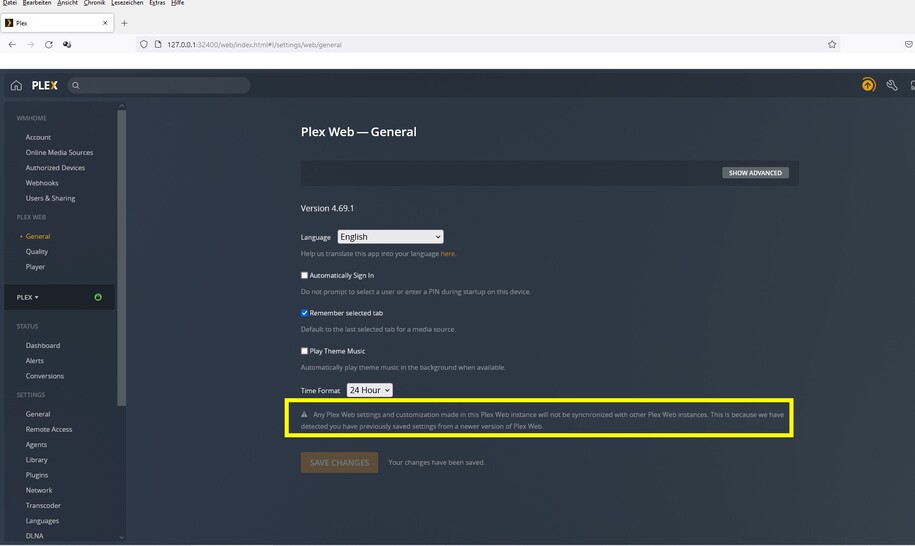The width and height of the screenshot is (915, 546).
Task: Enable Play Theme Music checkbox
Action: point(304,351)
